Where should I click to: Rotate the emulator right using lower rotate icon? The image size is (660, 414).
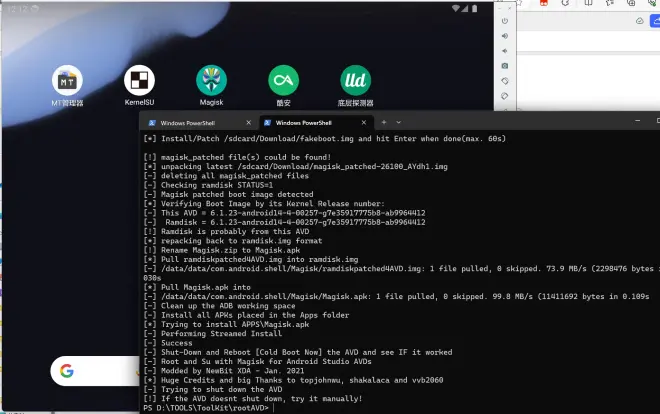pyautogui.click(x=505, y=96)
